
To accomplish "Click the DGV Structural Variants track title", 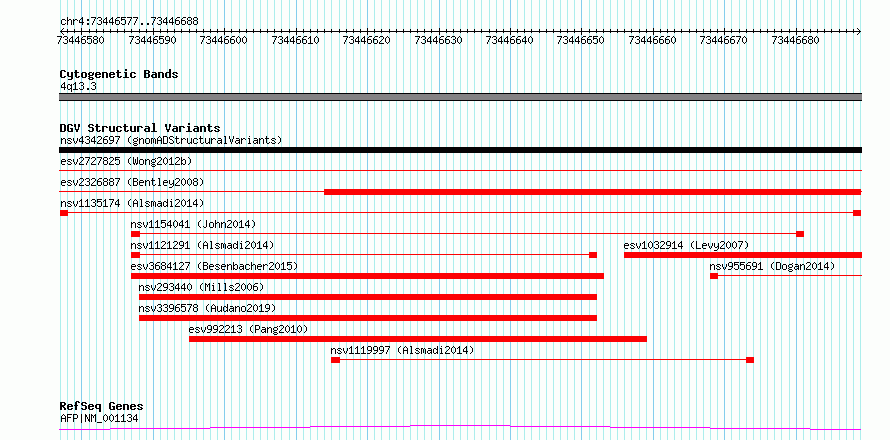I will click(x=140, y=128).
